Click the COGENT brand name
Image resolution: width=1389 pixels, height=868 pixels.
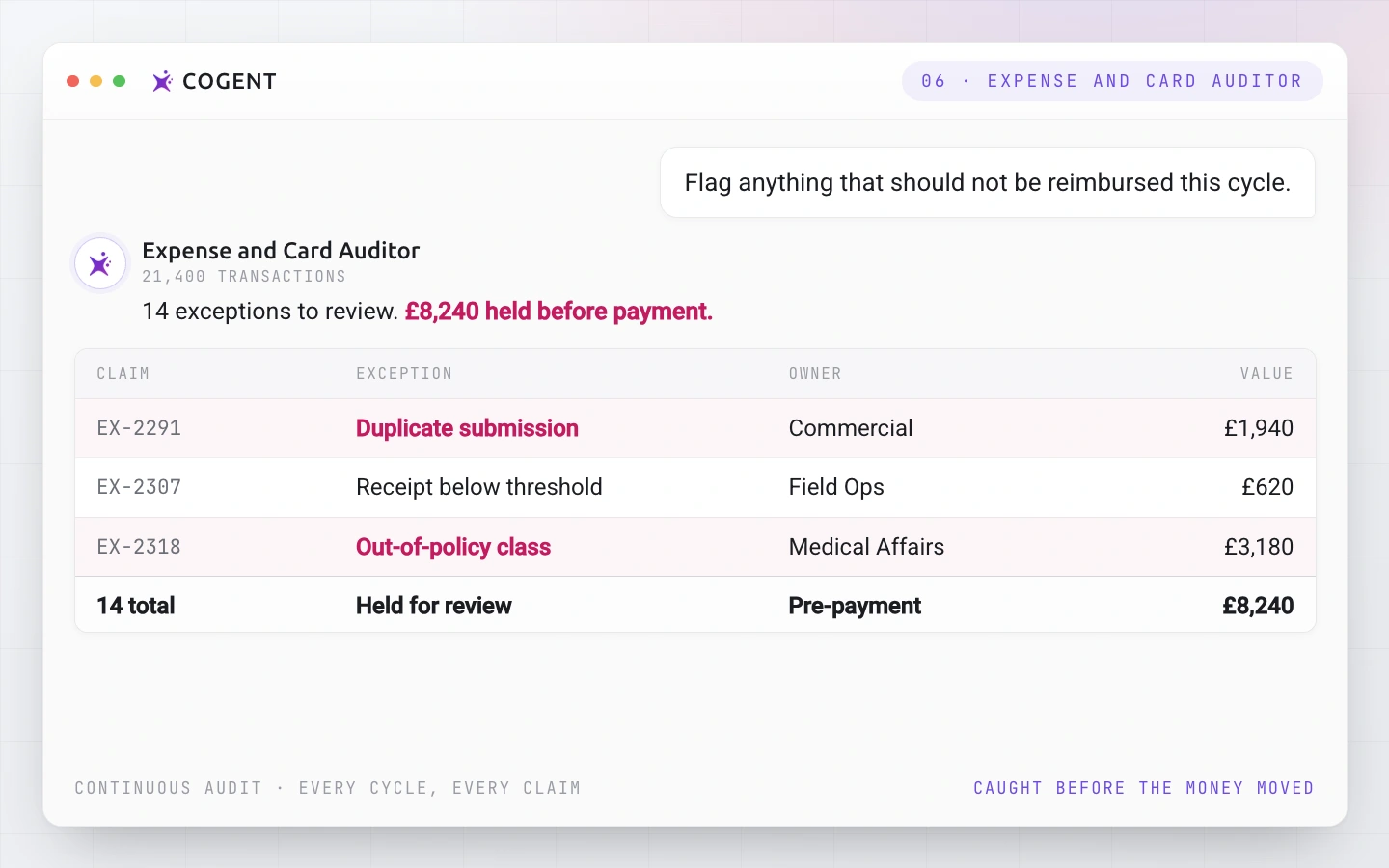coord(230,81)
